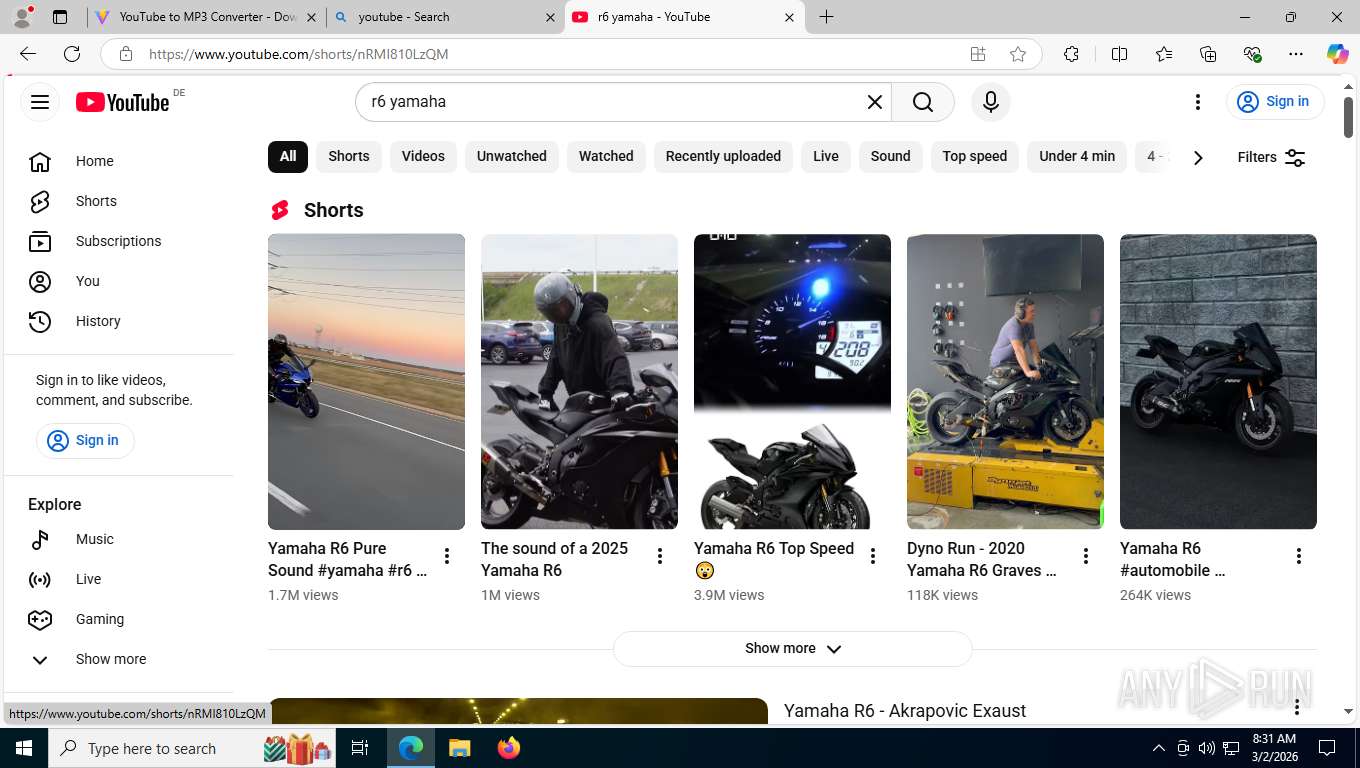1360x768 pixels.
Task: Select the Watched filter chip
Action: tap(606, 156)
